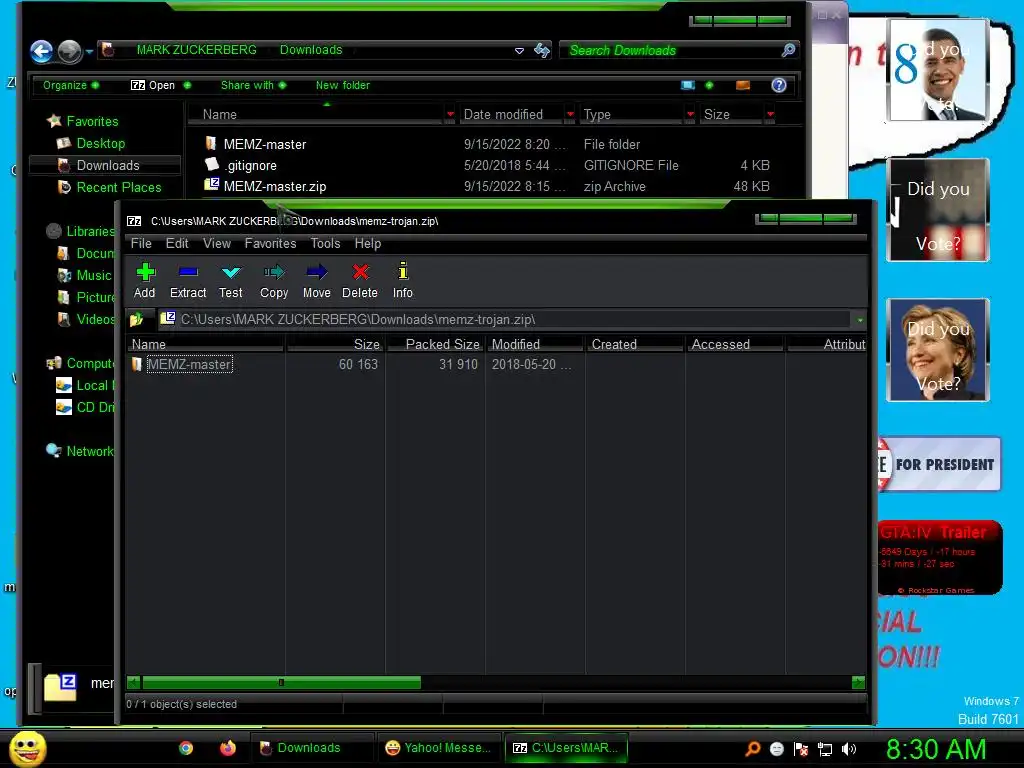Viewport: 1024px width, 768px height.
Task: Open the Share with dropdown
Action: tap(253, 85)
